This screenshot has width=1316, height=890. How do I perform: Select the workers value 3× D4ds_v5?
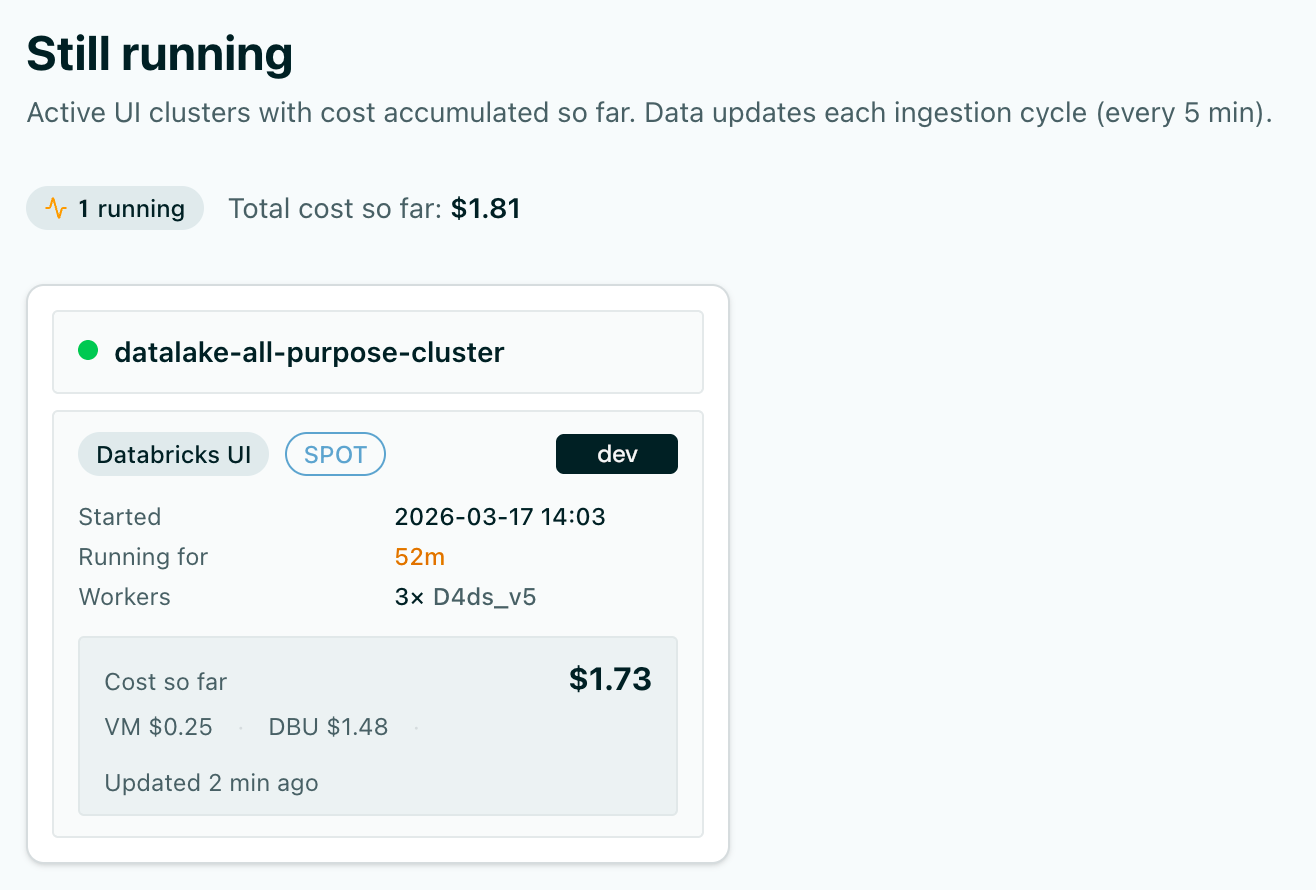(465, 597)
